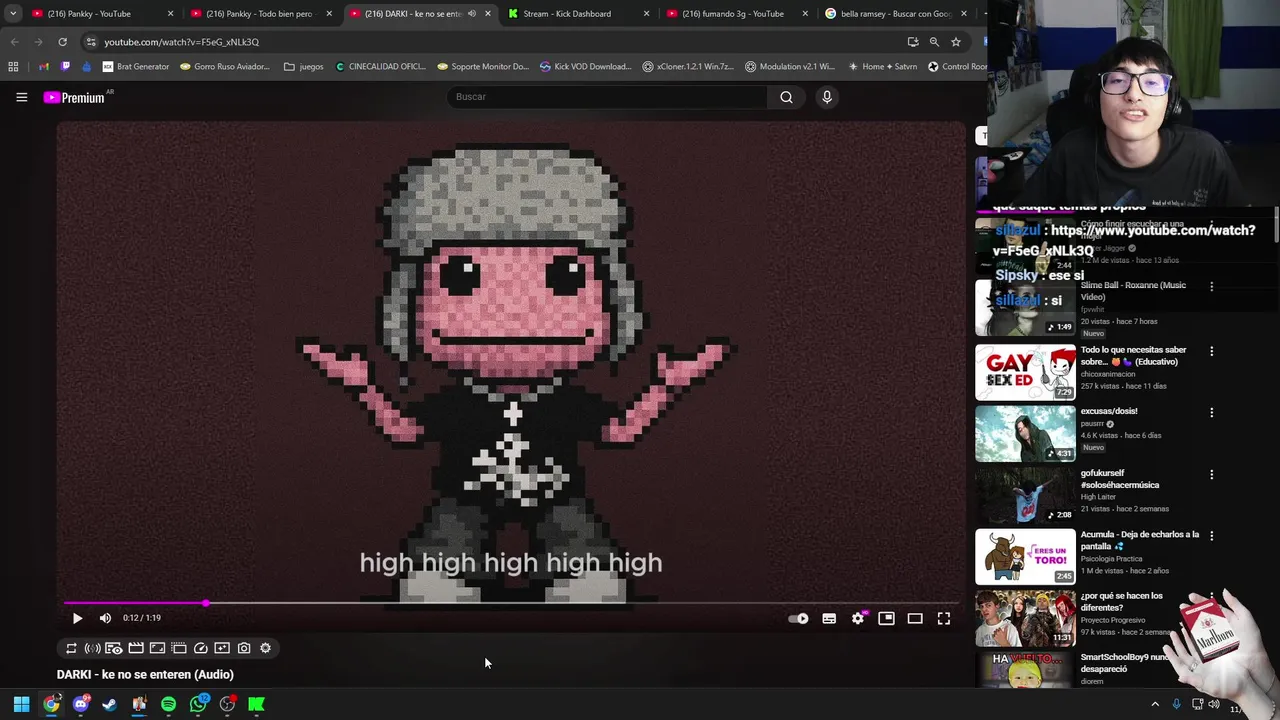
Task: Open Windows Start menu
Action: pyautogui.click(x=21, y=704)
